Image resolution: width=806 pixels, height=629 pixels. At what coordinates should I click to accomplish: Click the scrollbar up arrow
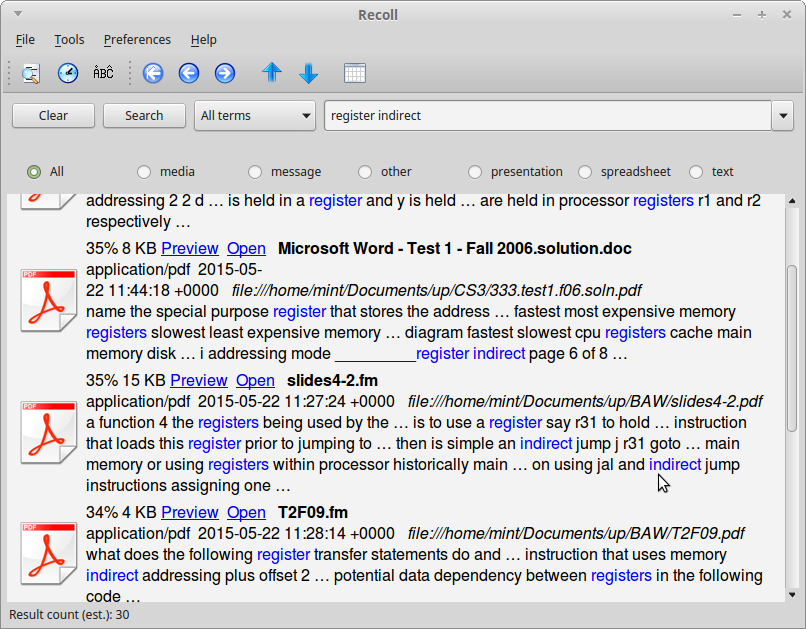tap(792, 201)
